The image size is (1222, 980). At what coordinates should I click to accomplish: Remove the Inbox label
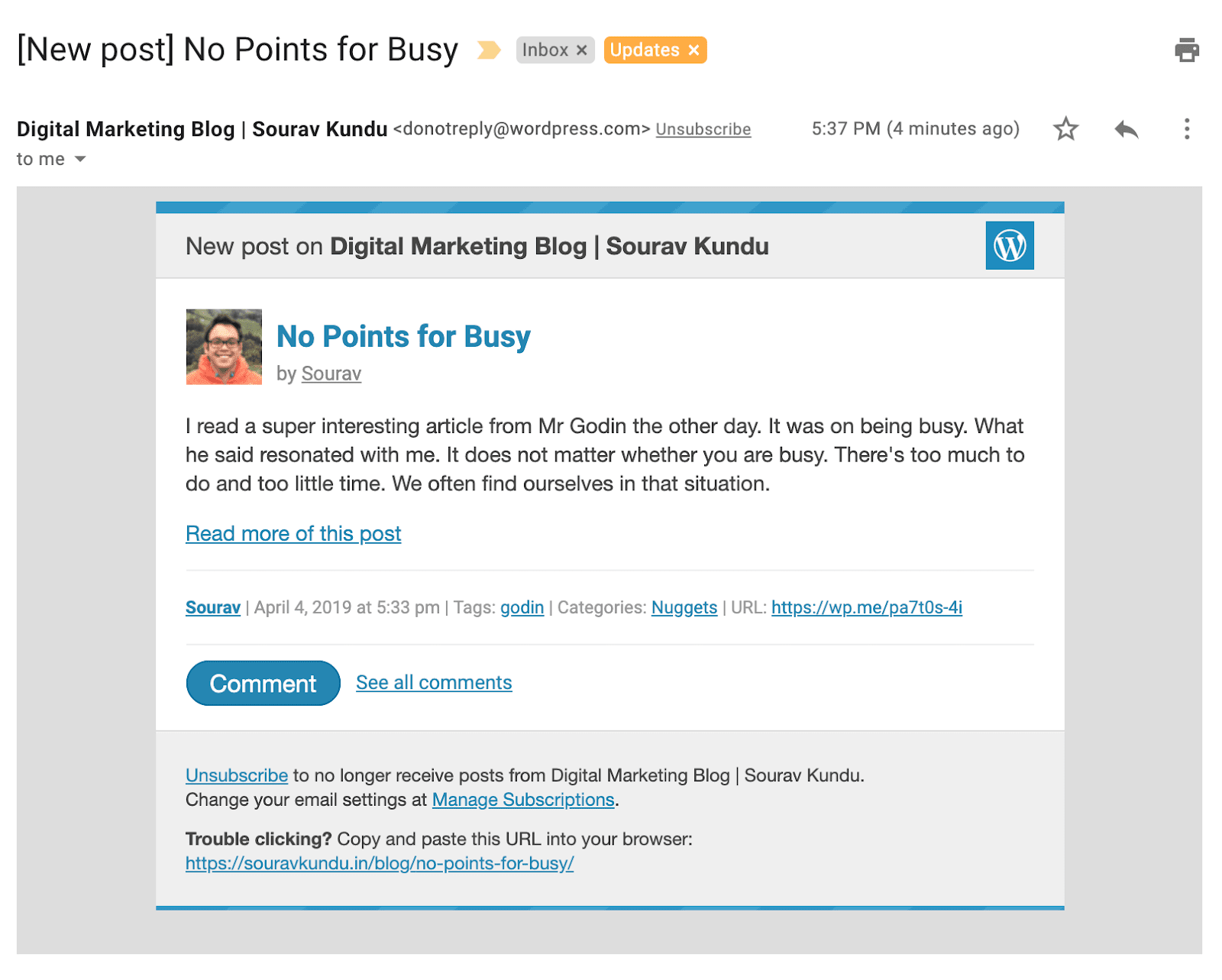pos(581,50)
